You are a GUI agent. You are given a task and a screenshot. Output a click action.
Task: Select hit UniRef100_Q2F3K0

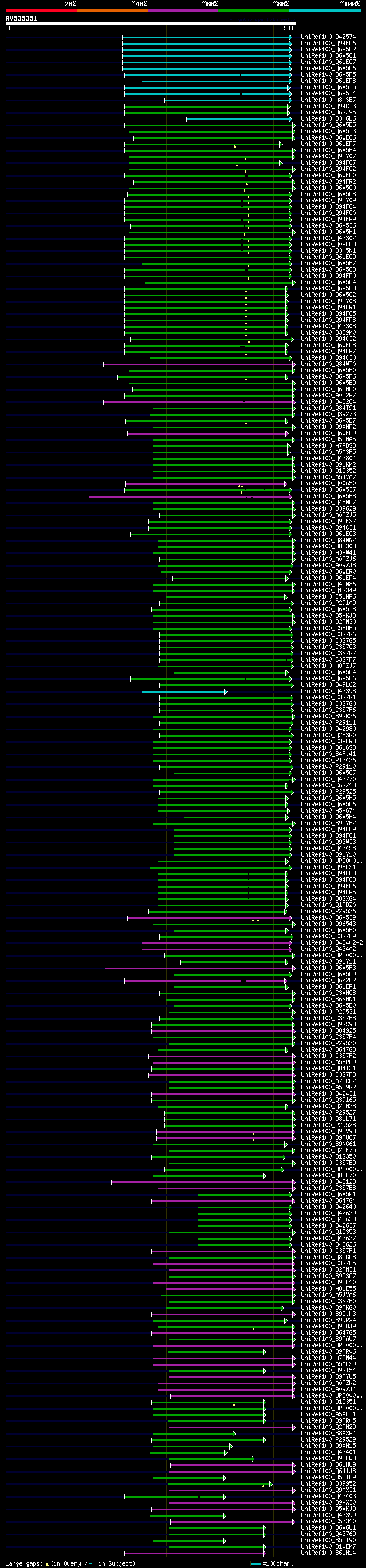point(328,735)
